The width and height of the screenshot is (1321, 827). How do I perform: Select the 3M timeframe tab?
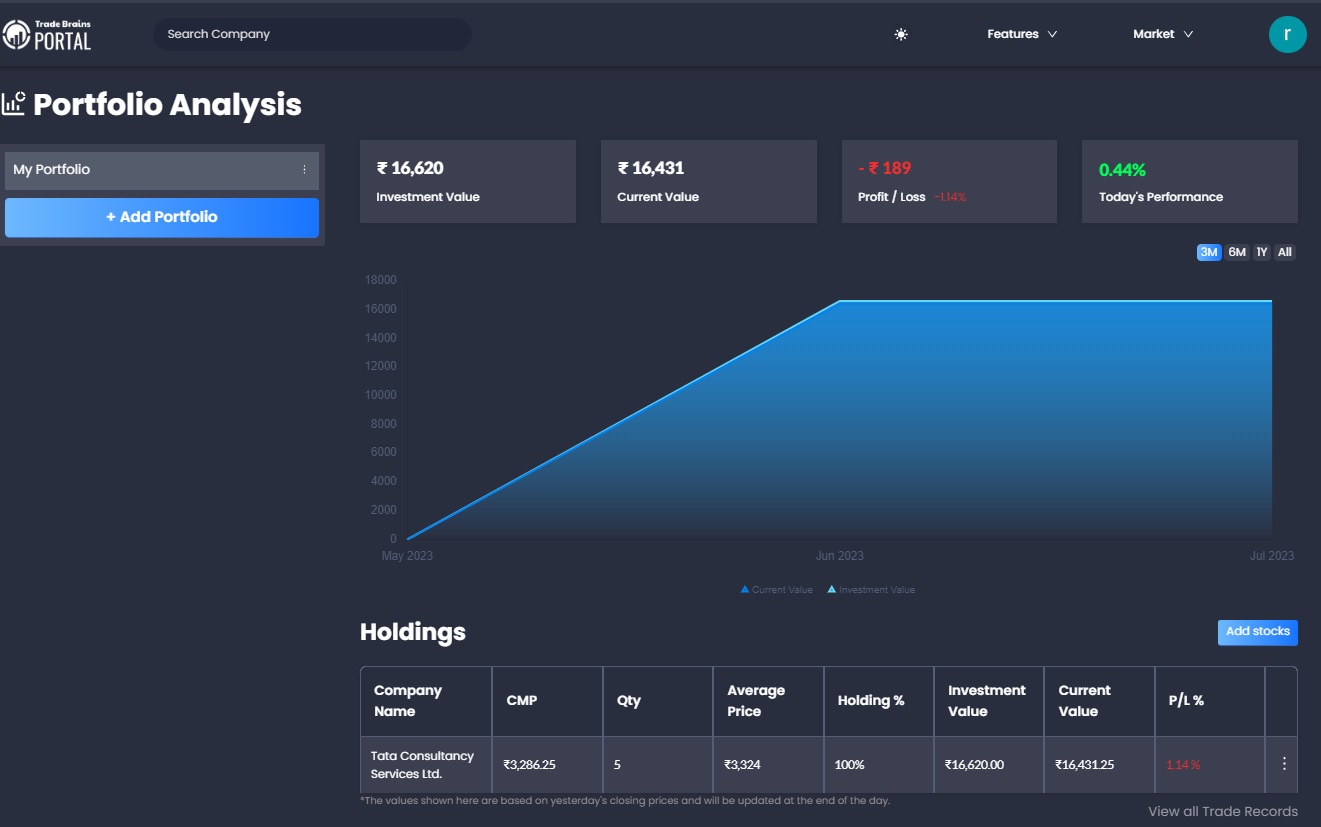coord(1209,252)
